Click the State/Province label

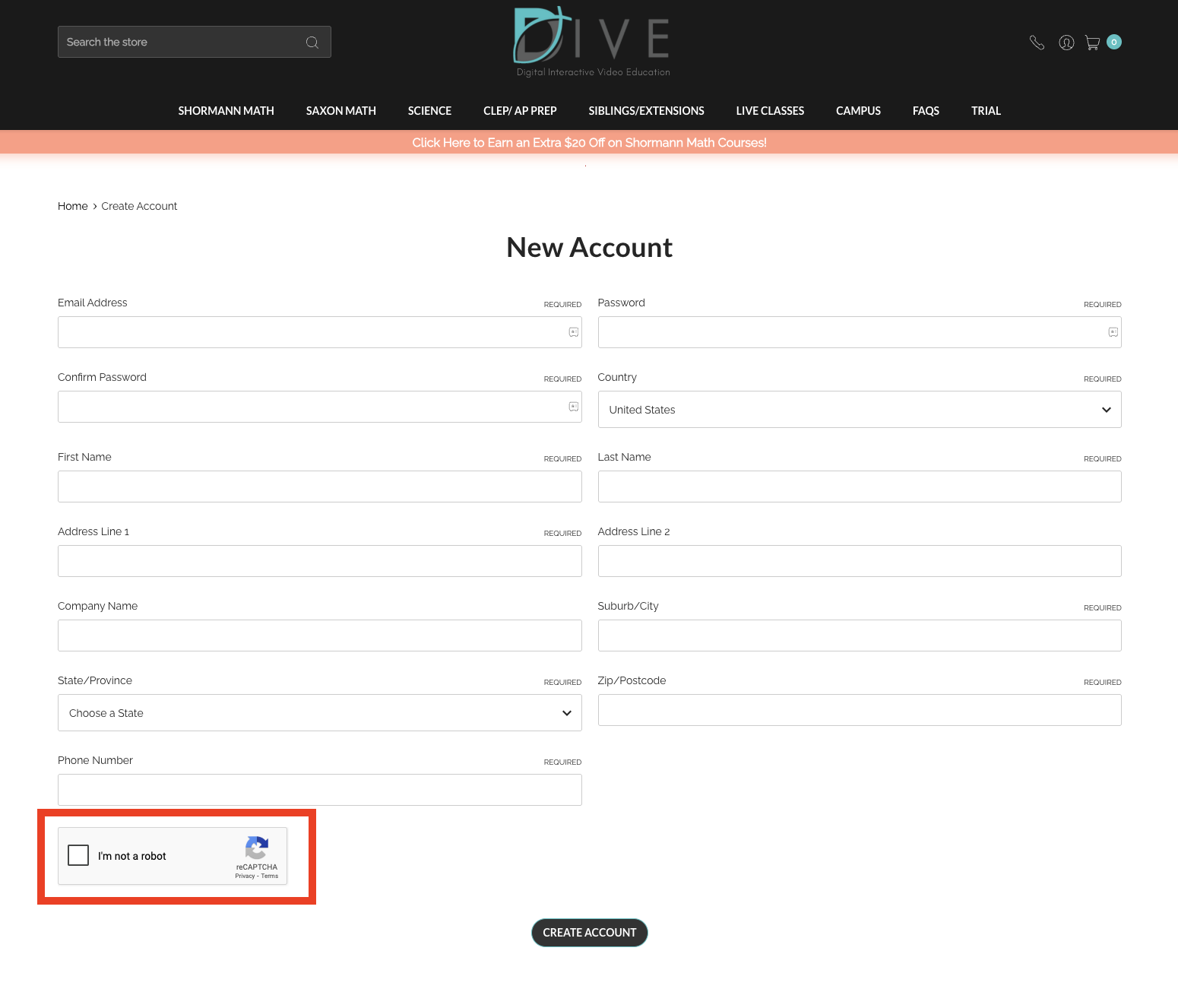(95, 680)
